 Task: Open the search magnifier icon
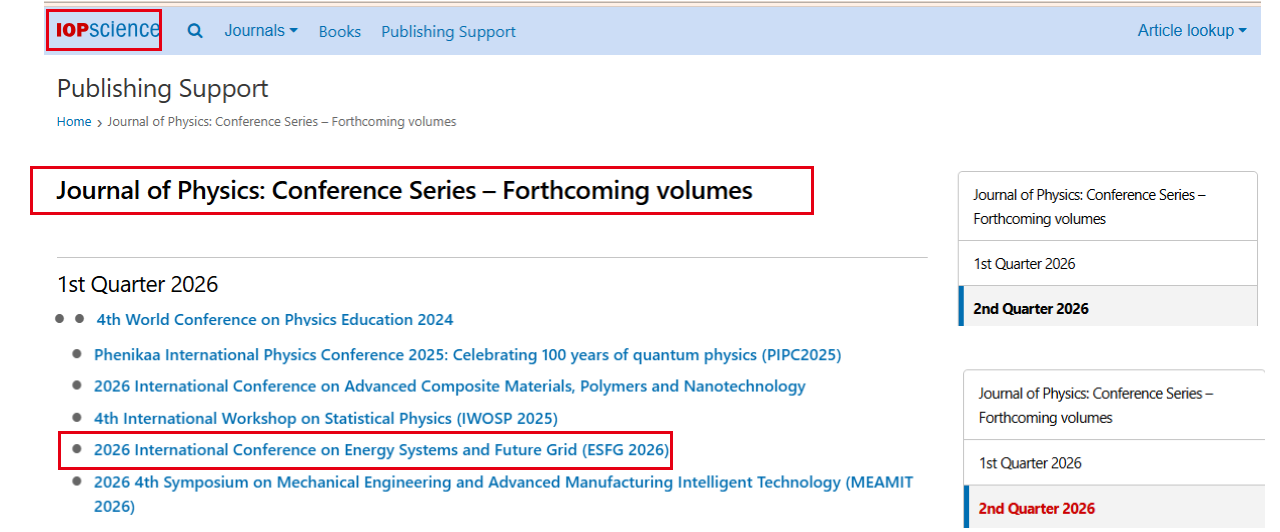pyautogui.click(x=195, y=31)
